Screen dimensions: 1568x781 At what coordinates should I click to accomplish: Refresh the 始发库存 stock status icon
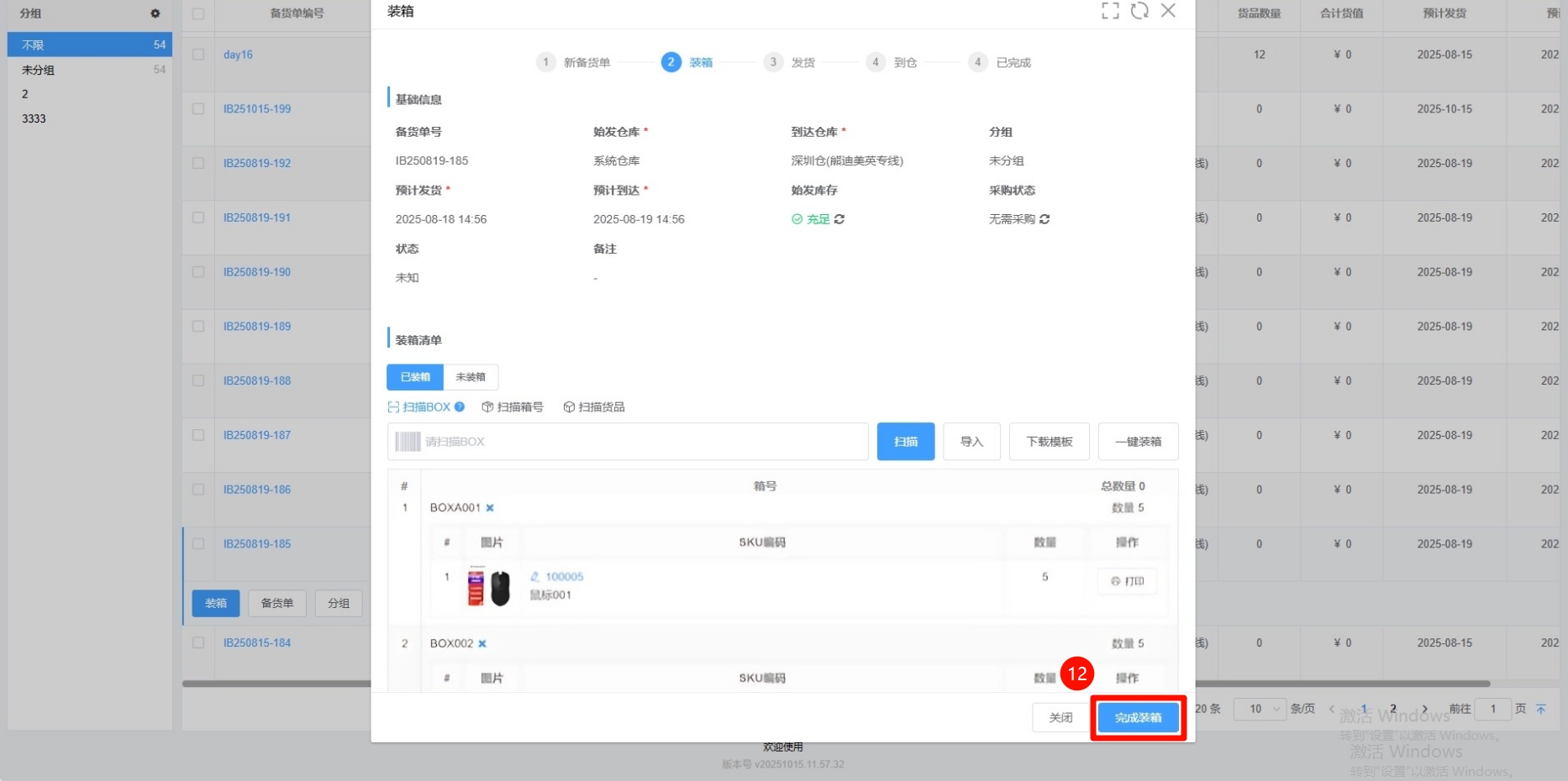tap(839, 219)
